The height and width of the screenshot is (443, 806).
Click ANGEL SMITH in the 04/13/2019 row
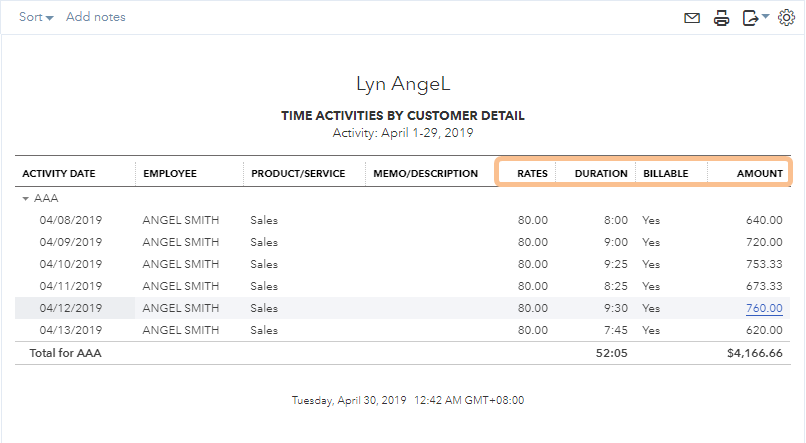pos(181,330)
